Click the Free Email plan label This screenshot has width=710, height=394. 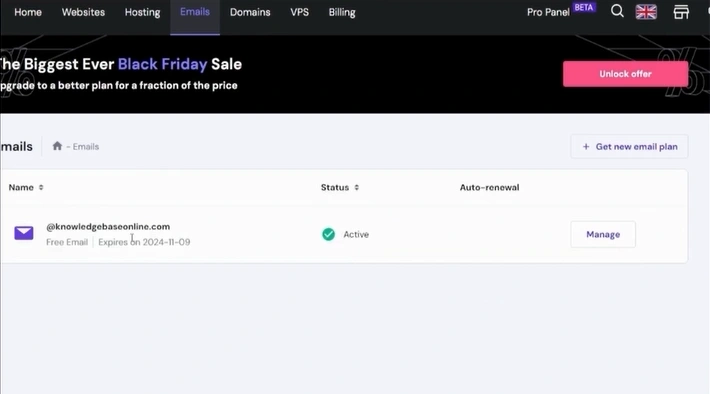pos(67,242)
